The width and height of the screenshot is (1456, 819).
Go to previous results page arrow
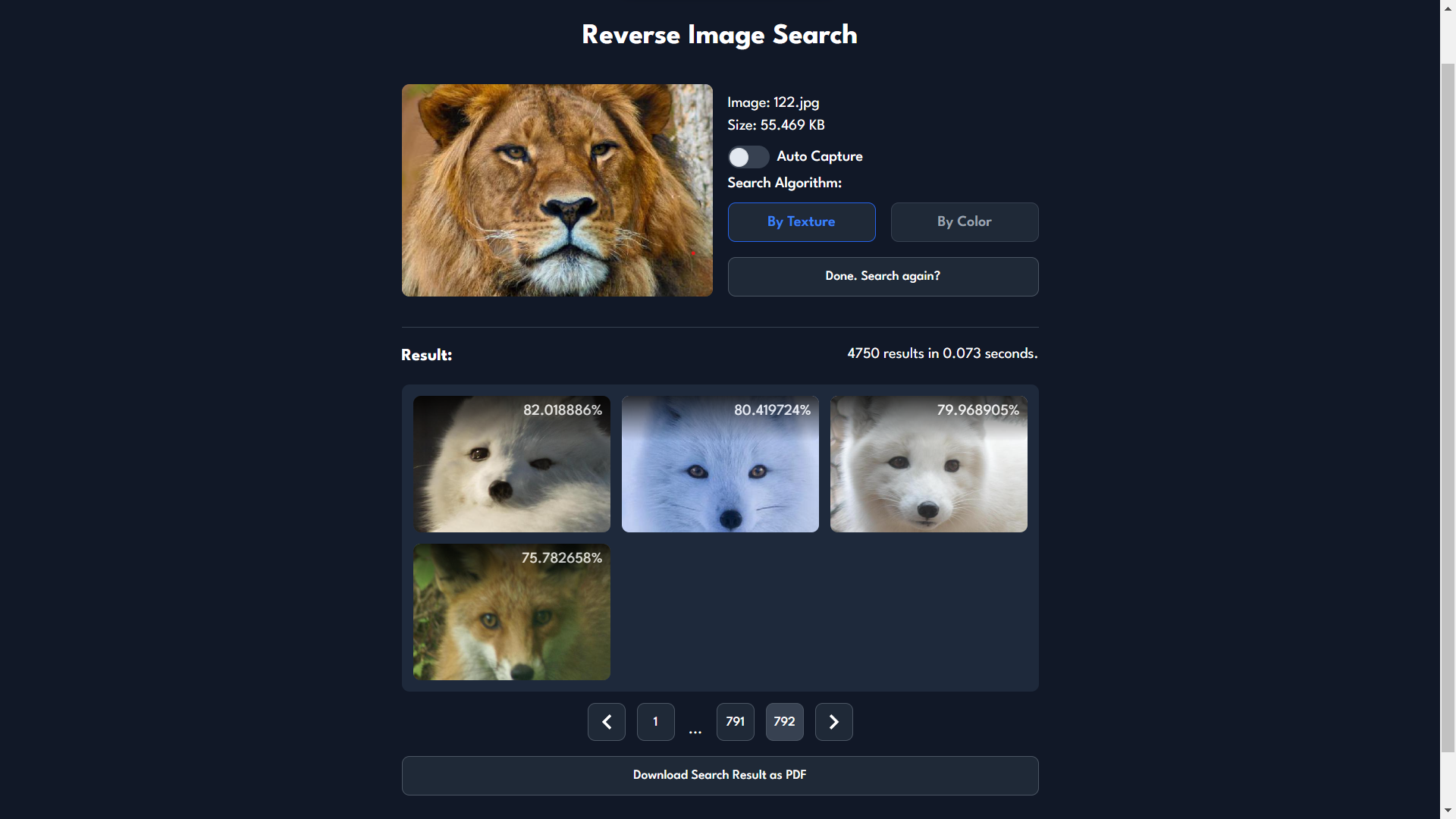606,721
